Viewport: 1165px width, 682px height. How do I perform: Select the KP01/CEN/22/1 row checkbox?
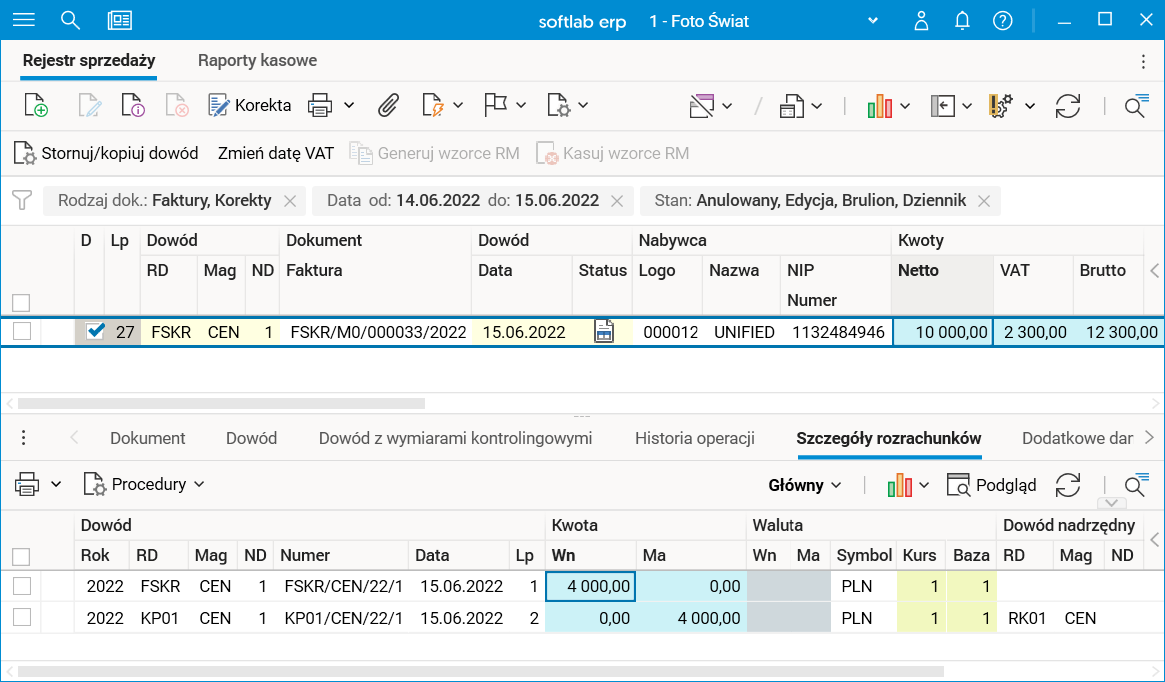[21, 618]
